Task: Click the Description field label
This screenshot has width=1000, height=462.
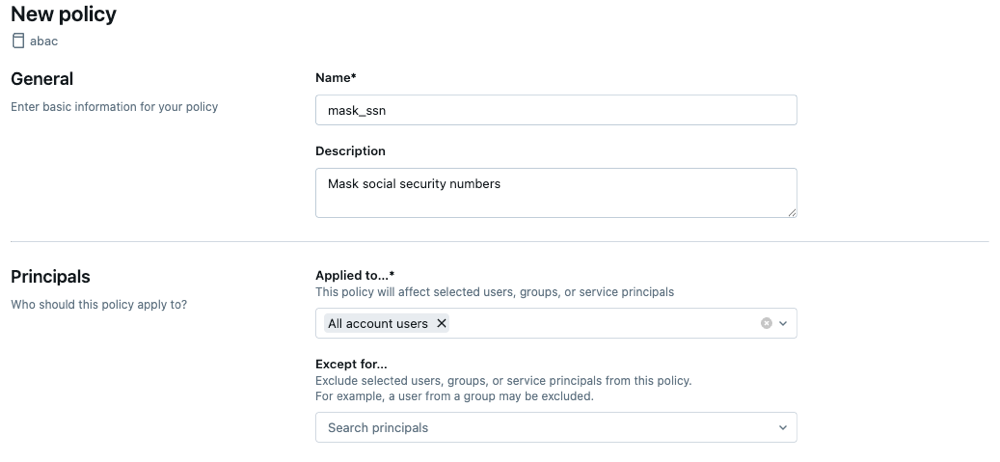Action: (x=350, y=151)
